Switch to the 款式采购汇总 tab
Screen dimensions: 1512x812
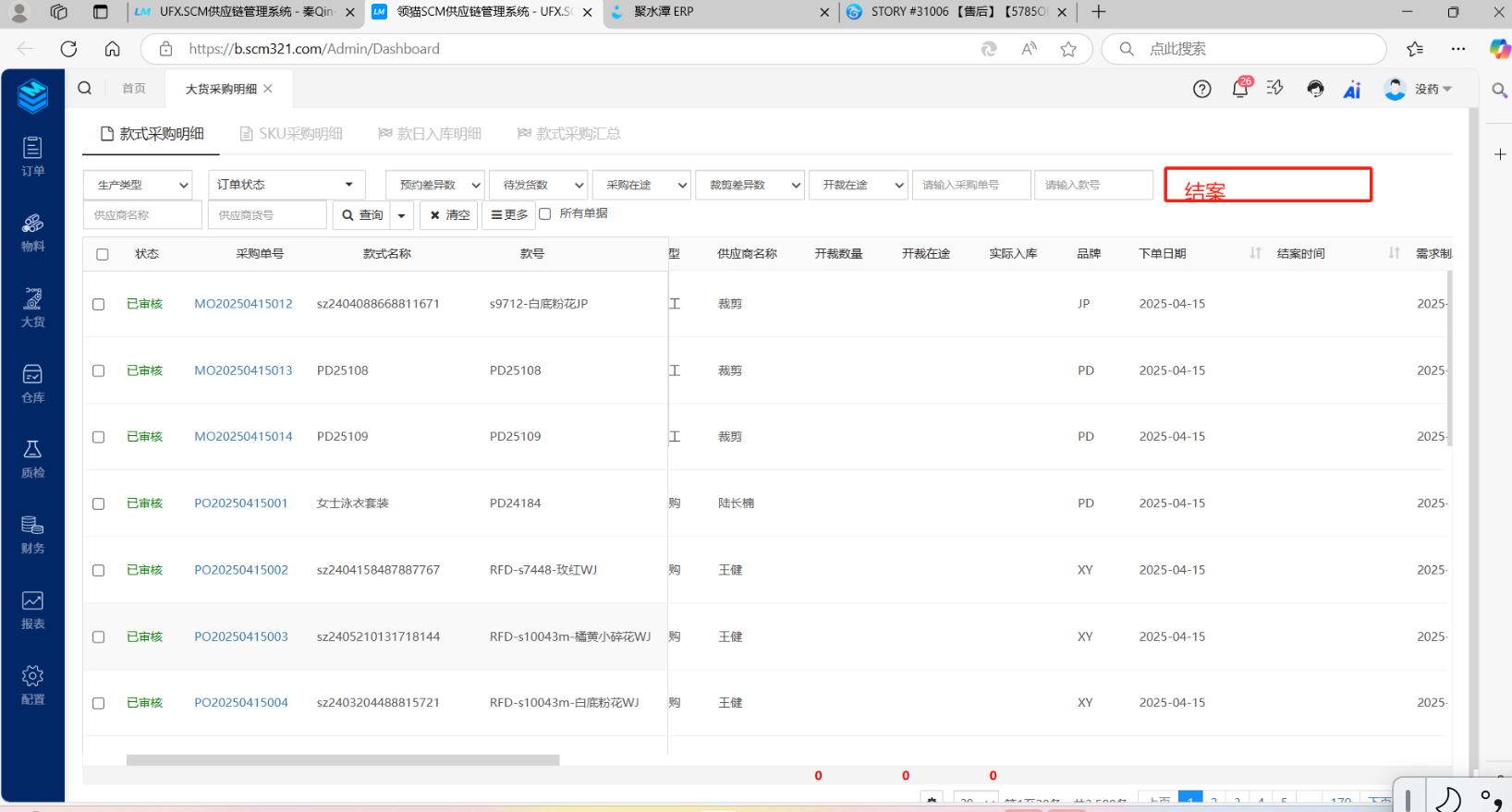point(568,134)
